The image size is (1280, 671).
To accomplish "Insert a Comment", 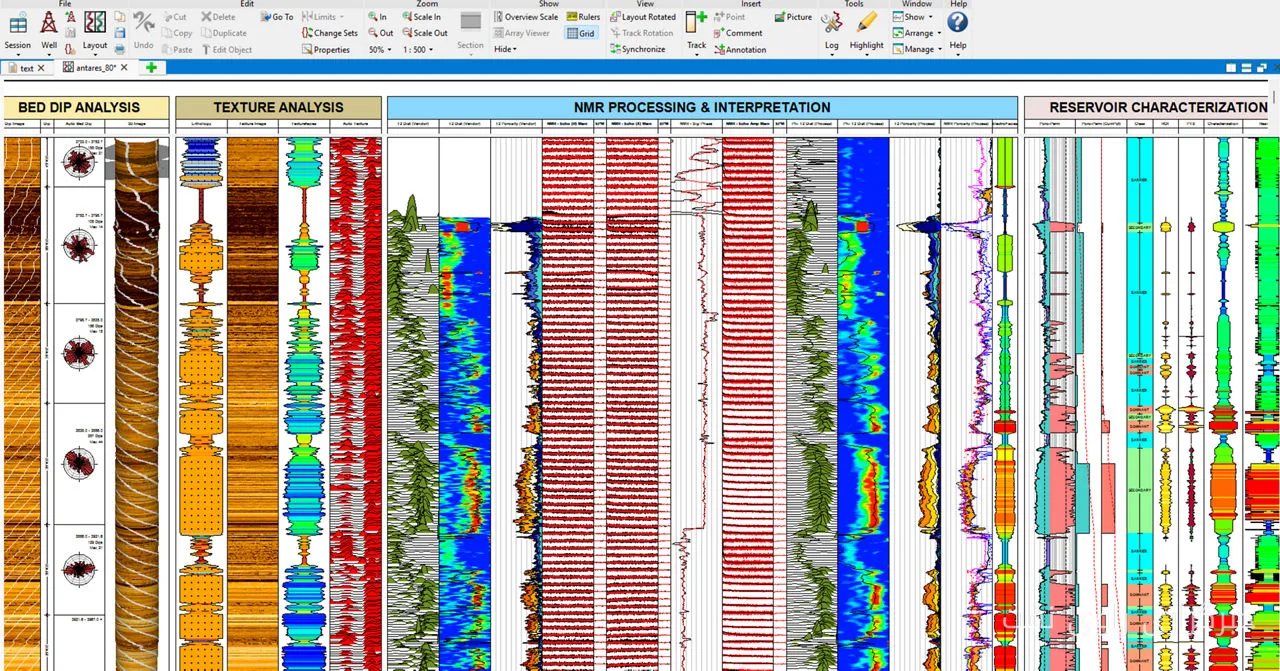I will coord(738,33).
